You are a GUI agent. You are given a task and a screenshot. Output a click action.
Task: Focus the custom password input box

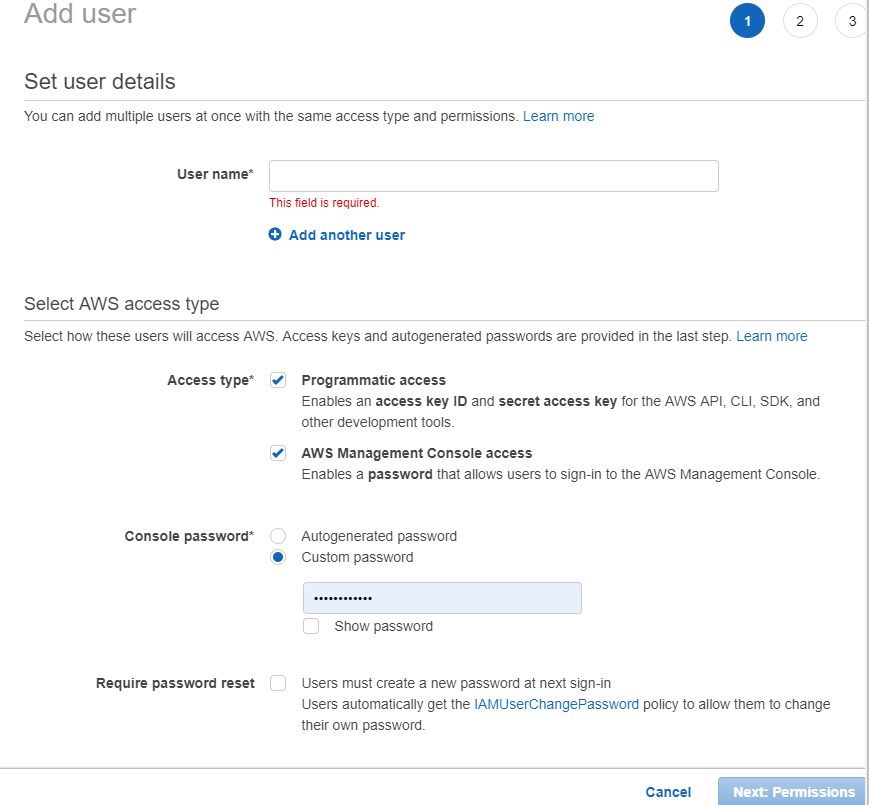tap(442, 598)
